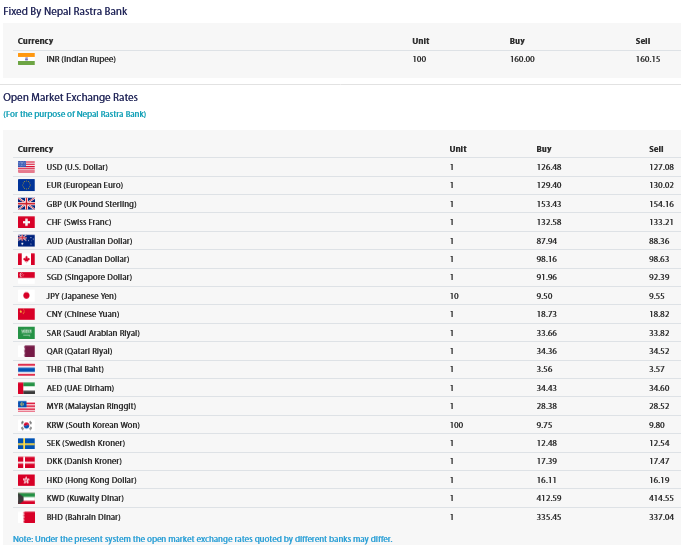Click the note about differing bank rates
The image size is (681, 545).
[x=202, y=539]
